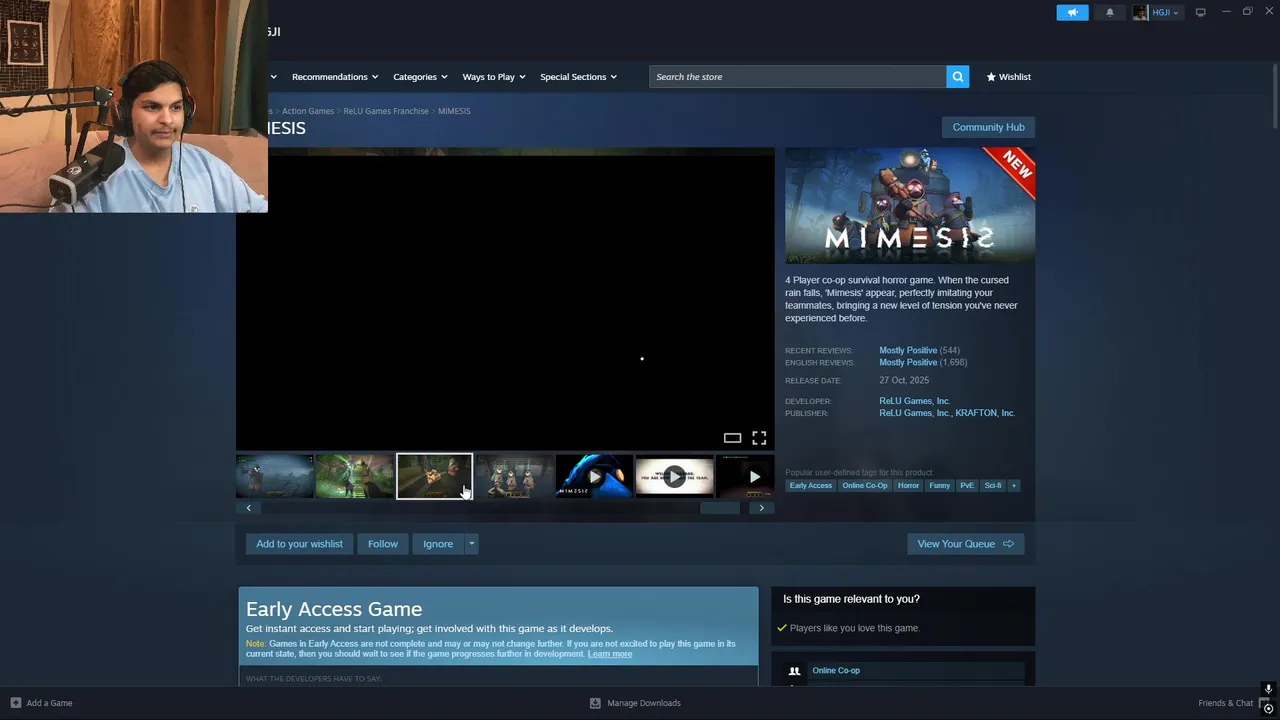The image size is (1280, 720).
Task: Click the thumbnail strip right arrow
Action: point(761,508)
